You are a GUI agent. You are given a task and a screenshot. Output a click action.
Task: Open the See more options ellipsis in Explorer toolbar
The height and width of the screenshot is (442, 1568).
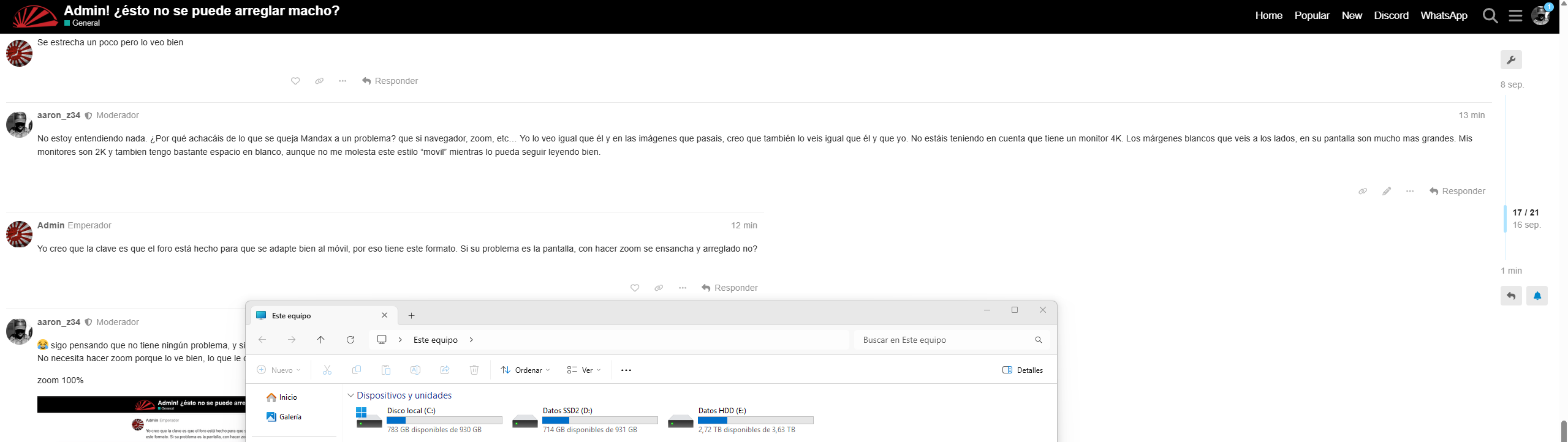626,370
